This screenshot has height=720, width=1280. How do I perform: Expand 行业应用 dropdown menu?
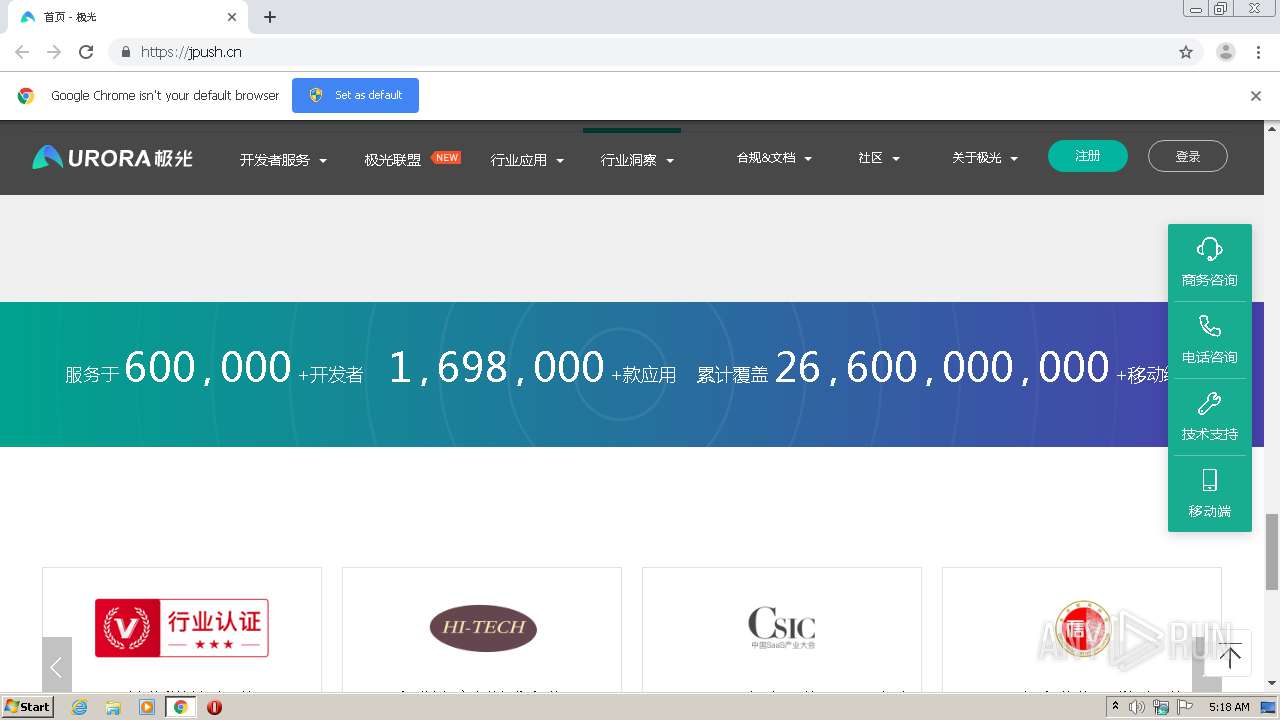tap(527, 160)
